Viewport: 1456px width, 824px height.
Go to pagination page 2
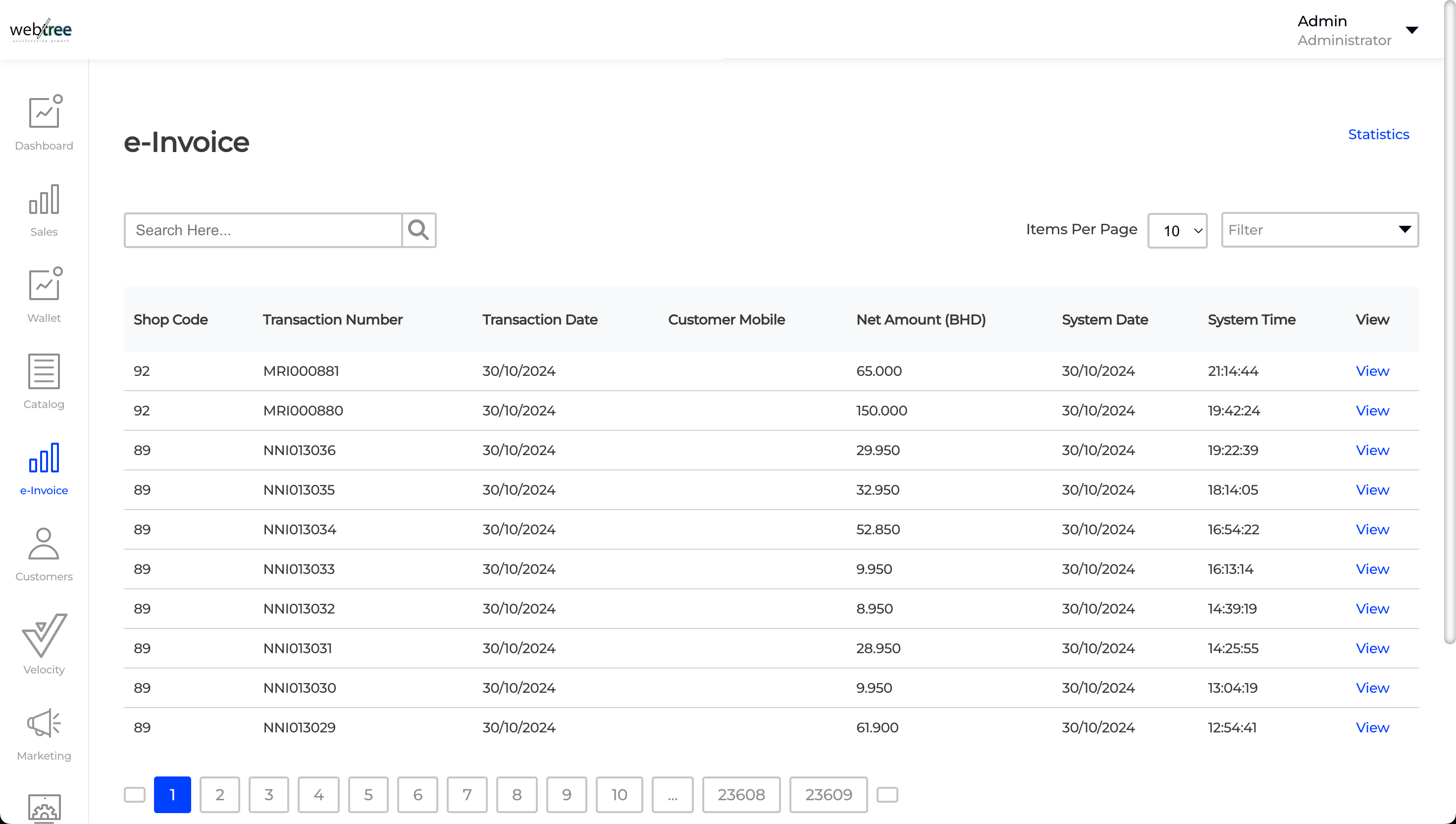(x=219, y=795)
